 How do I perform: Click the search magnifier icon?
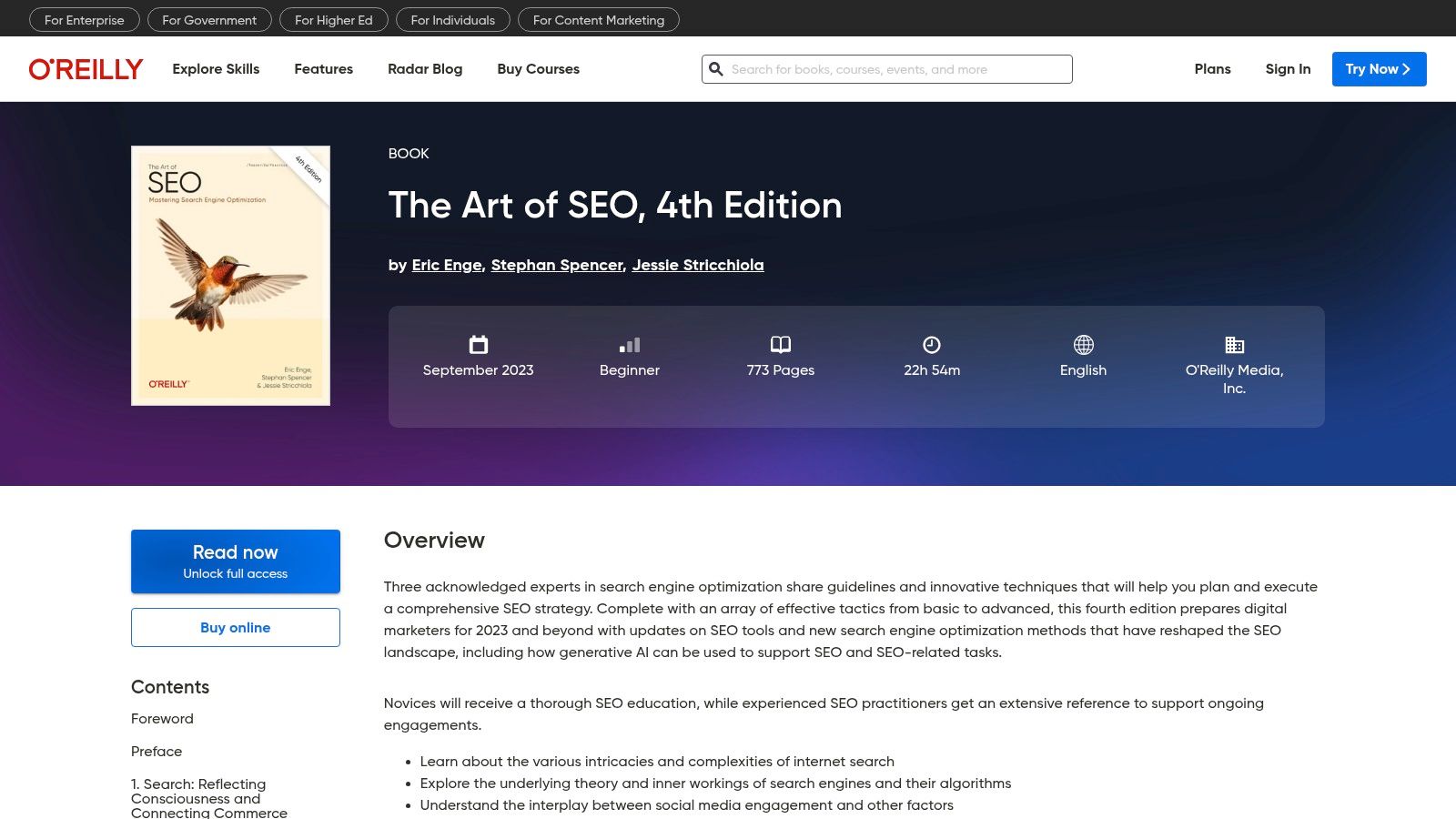pos(716,69)
